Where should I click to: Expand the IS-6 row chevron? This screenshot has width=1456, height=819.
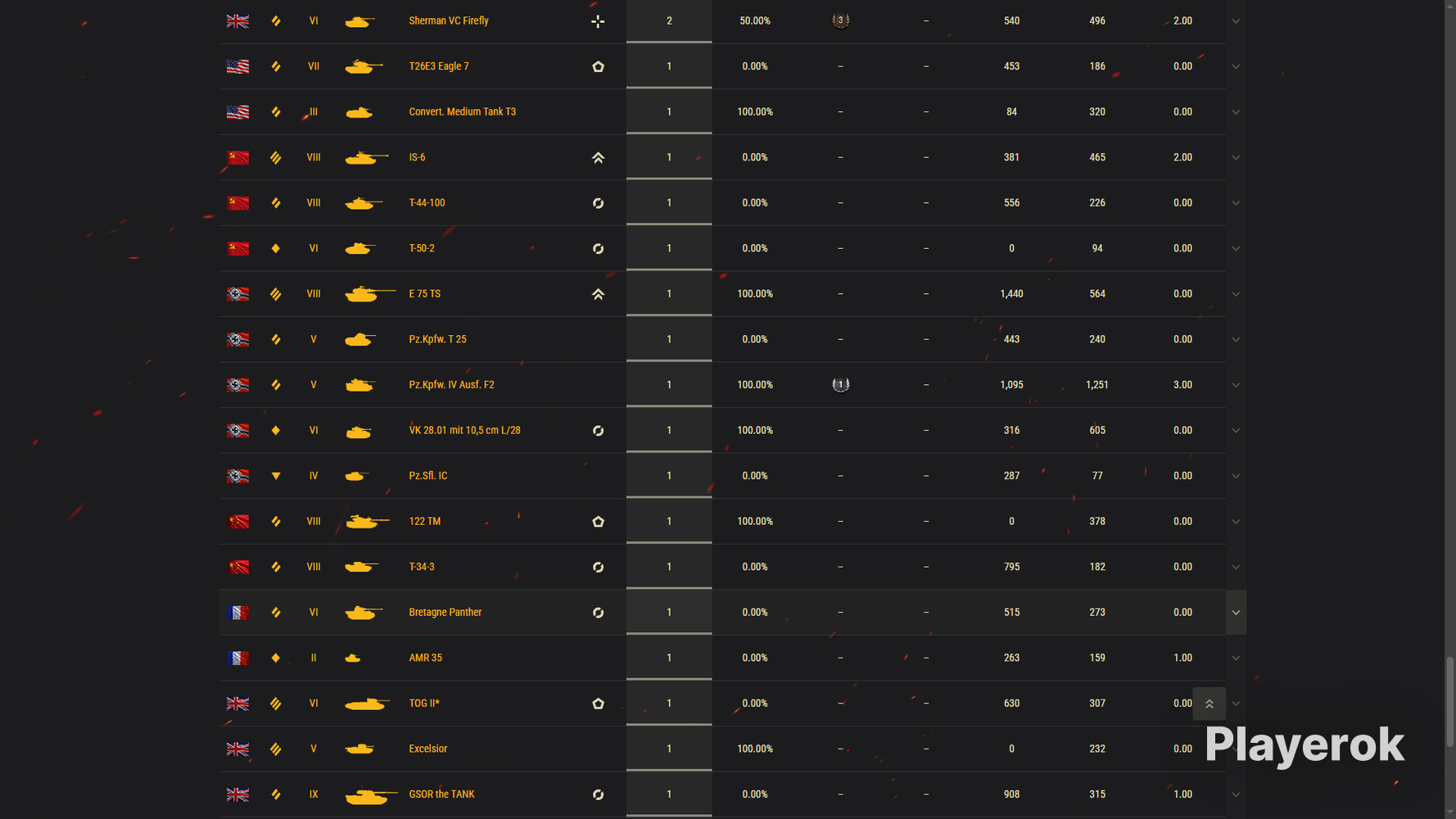pyautogui.click(x=1236, y=157)
